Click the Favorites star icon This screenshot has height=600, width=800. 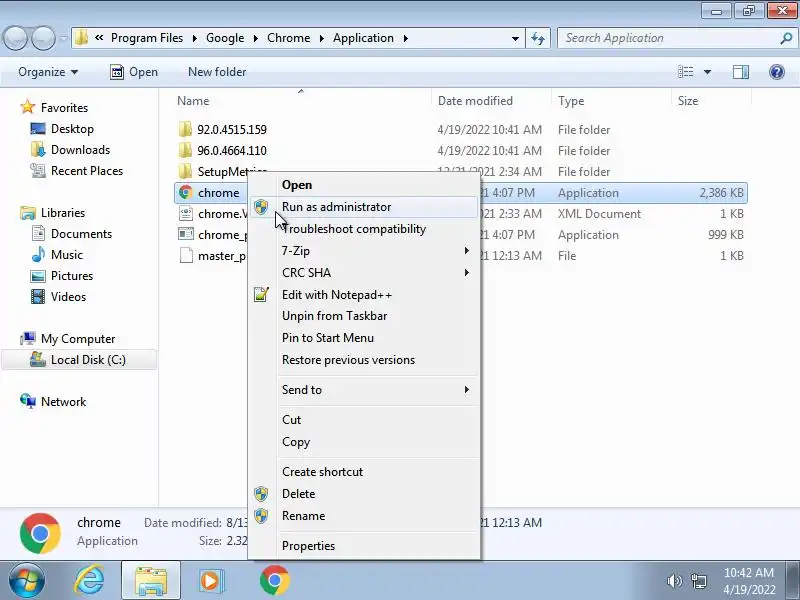(27, 107)
